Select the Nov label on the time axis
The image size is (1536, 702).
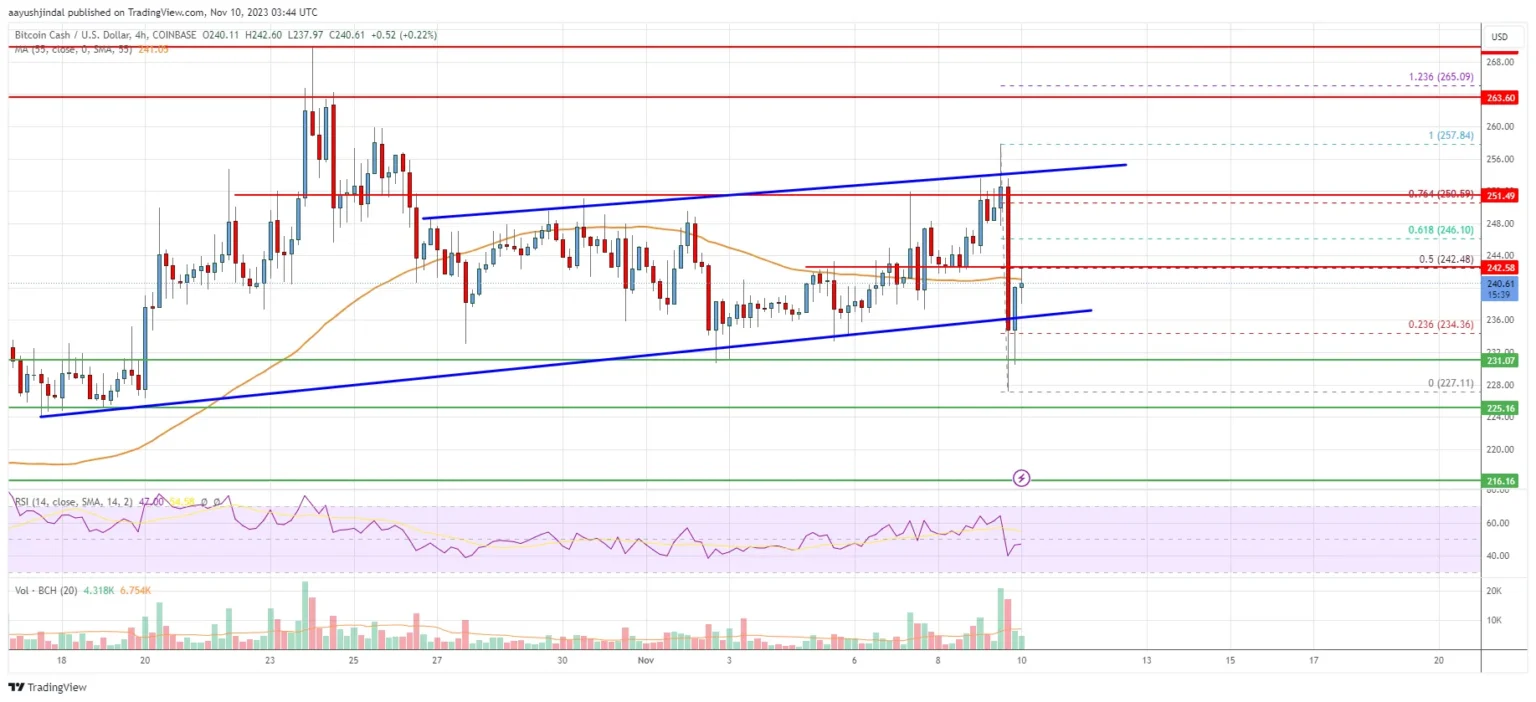(646, 661)
